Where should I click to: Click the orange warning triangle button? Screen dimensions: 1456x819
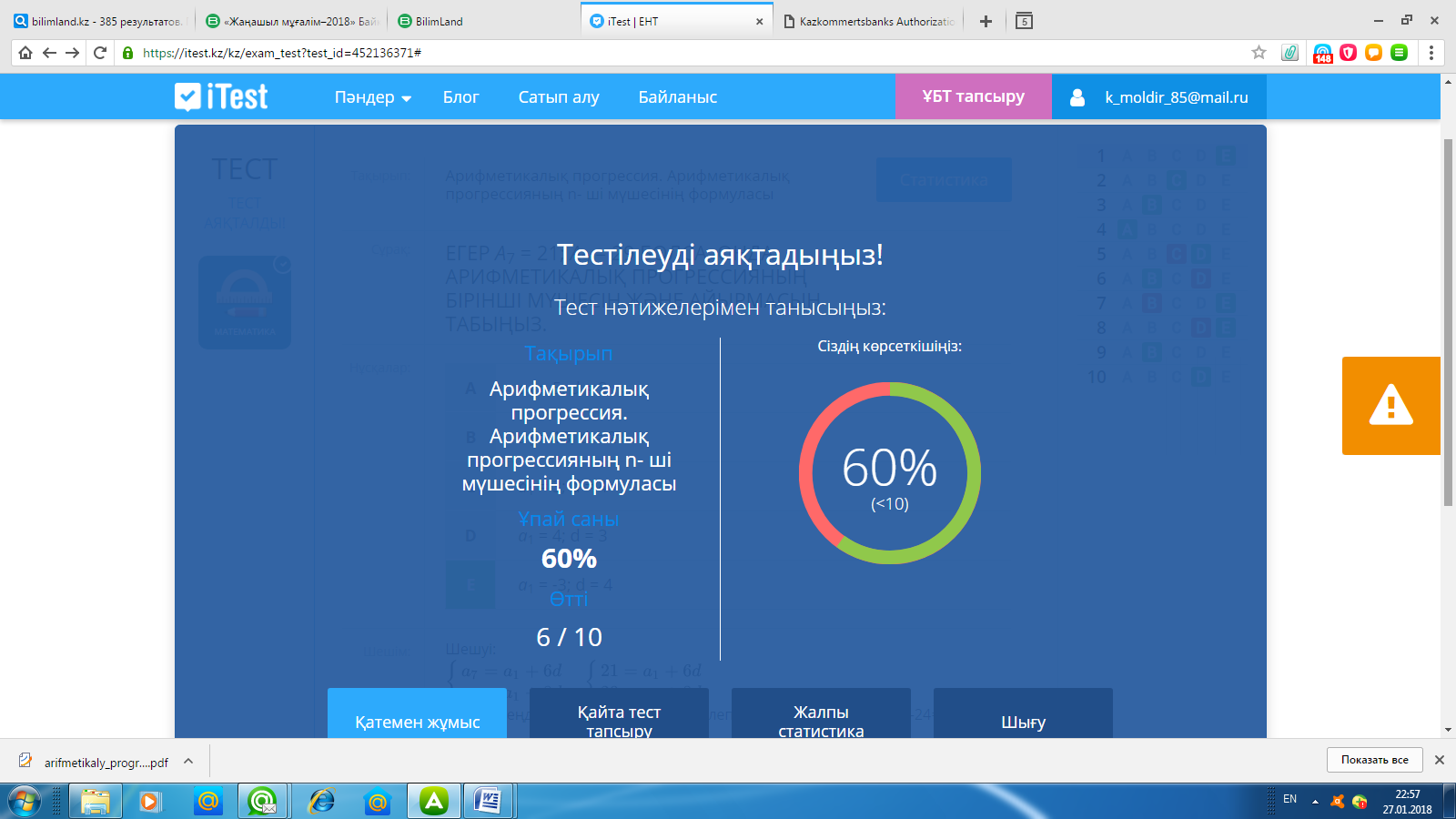[1391, 406]
